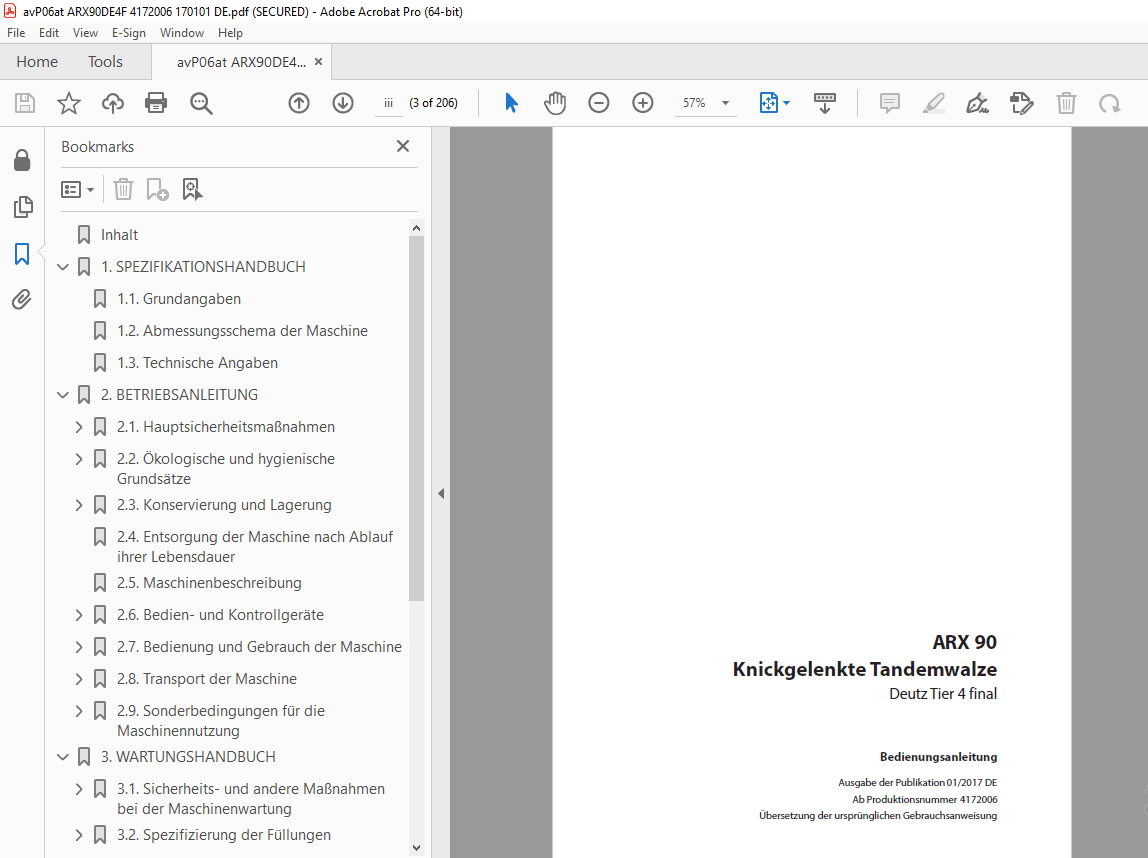Image resolution: width=1148 pixels, height=858 pixels.
Task: Open the Attachments paperclip panel
Action: pyautogui.click(x=22, y=299)
